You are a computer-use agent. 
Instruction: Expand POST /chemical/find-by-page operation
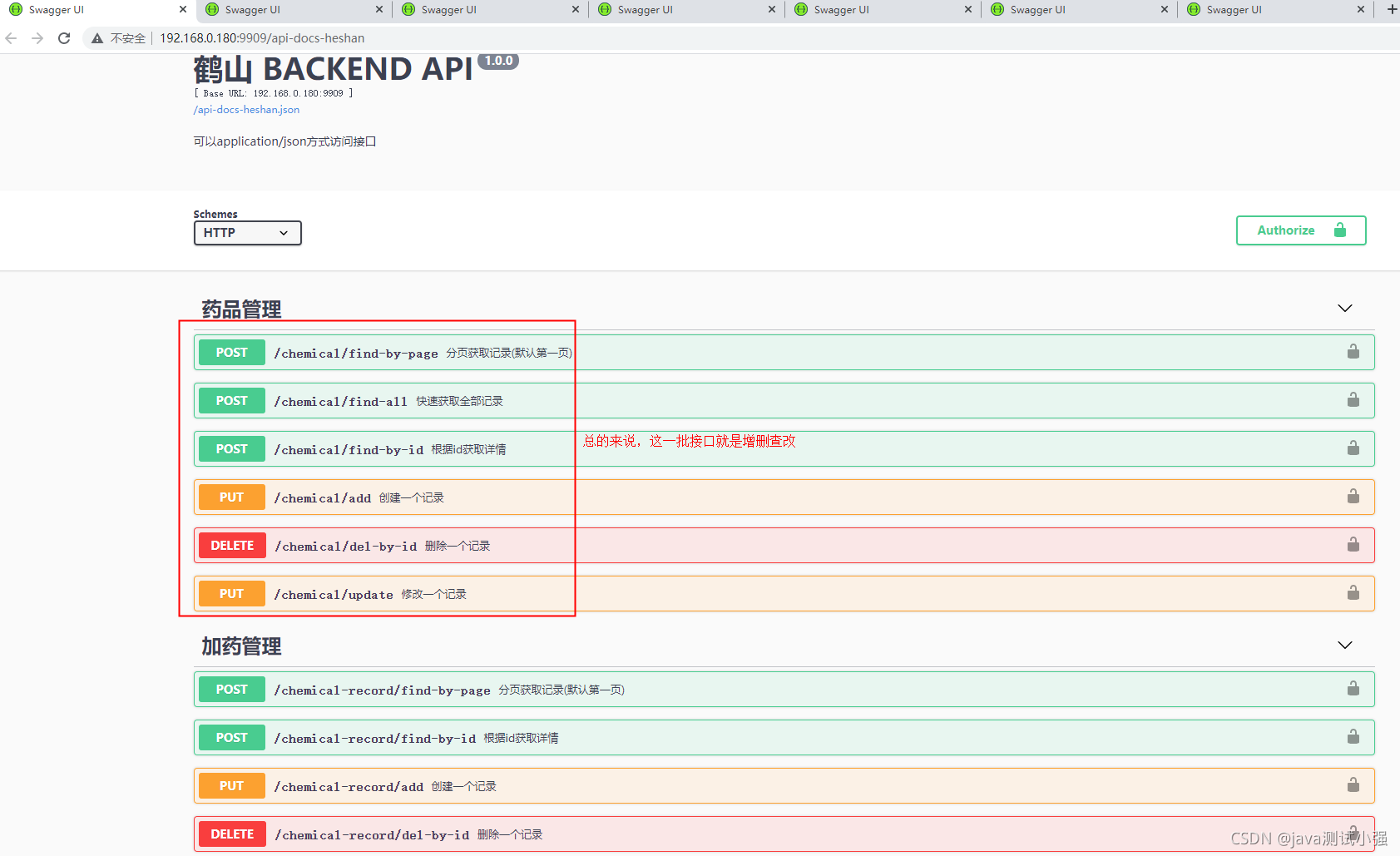click(784, 353)
